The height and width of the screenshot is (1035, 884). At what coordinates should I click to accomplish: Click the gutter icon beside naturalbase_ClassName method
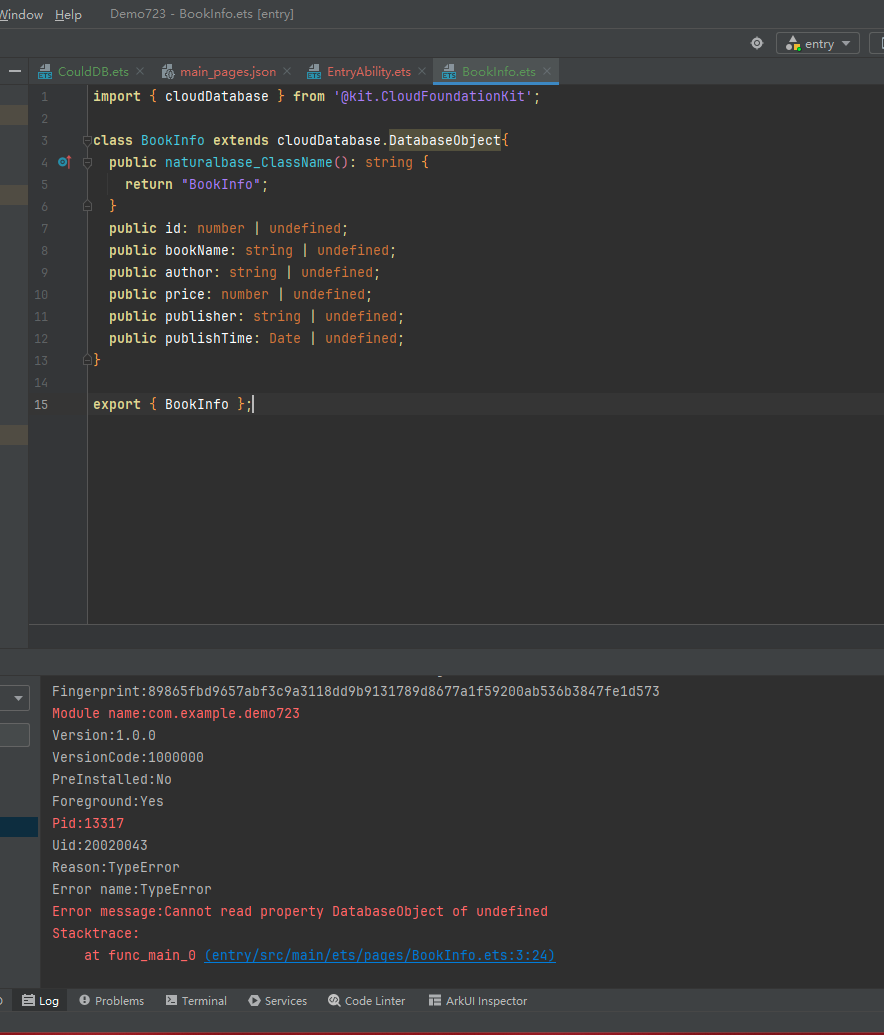point(63,162)
